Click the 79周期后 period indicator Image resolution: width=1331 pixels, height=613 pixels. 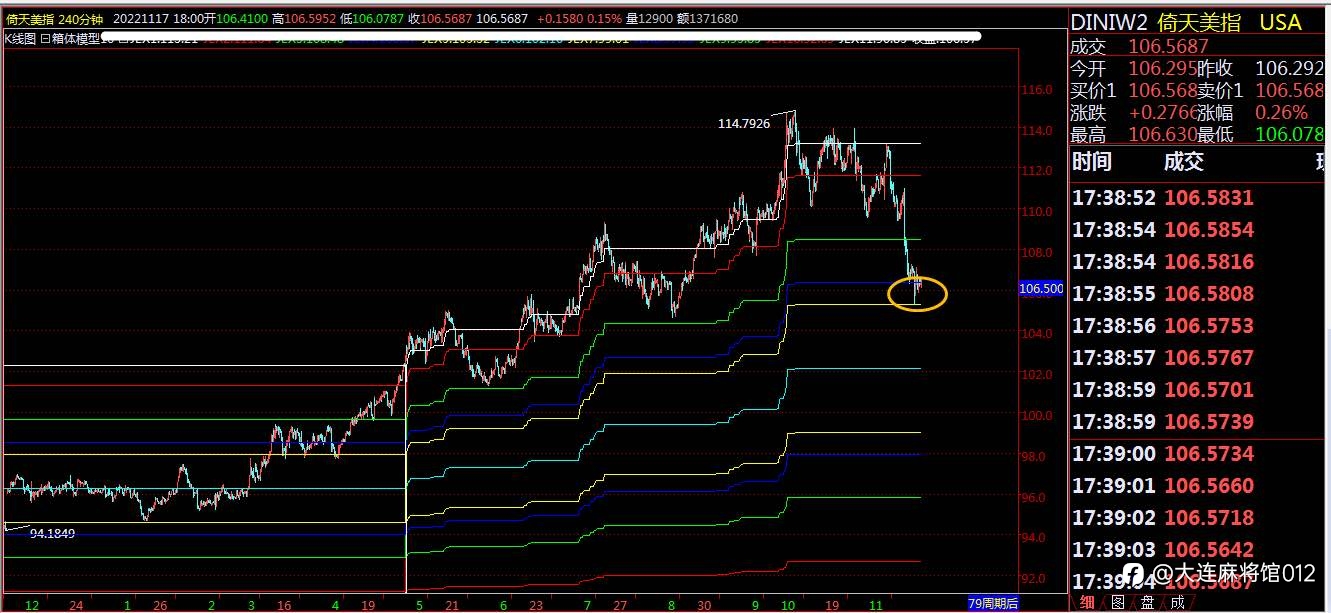click(993, 603)
